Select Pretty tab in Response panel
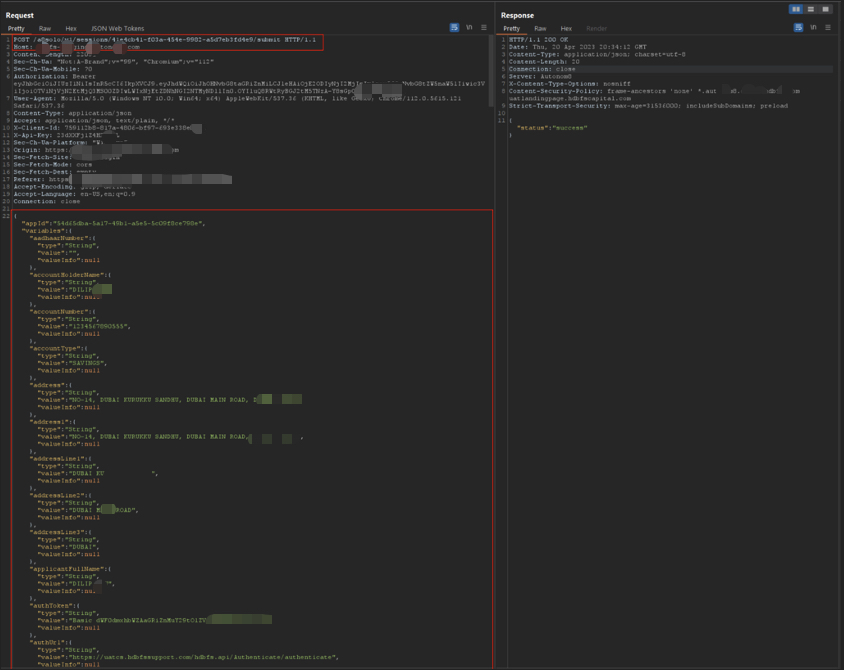The image size is (844, 670). pos(511,29)
